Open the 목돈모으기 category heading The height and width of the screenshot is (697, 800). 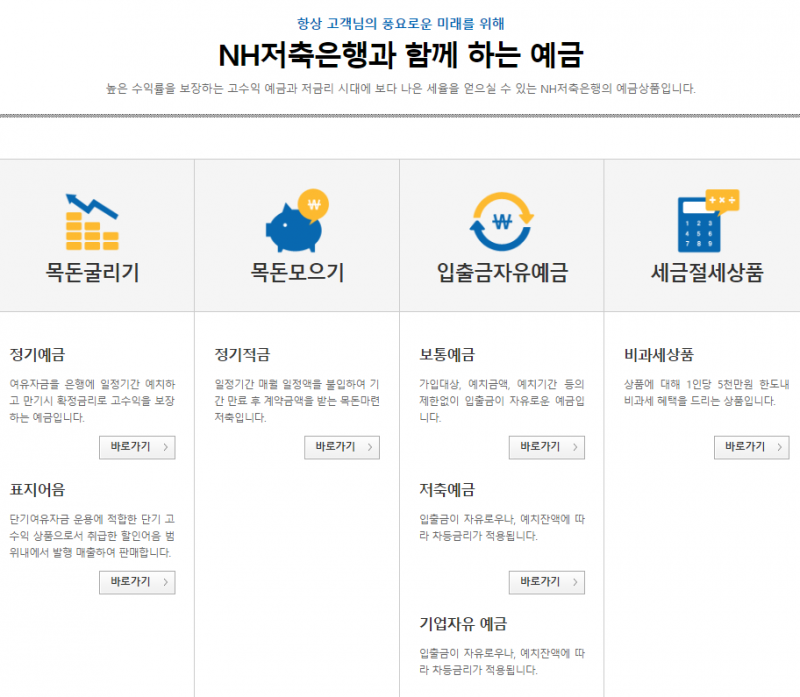(297, 272)
